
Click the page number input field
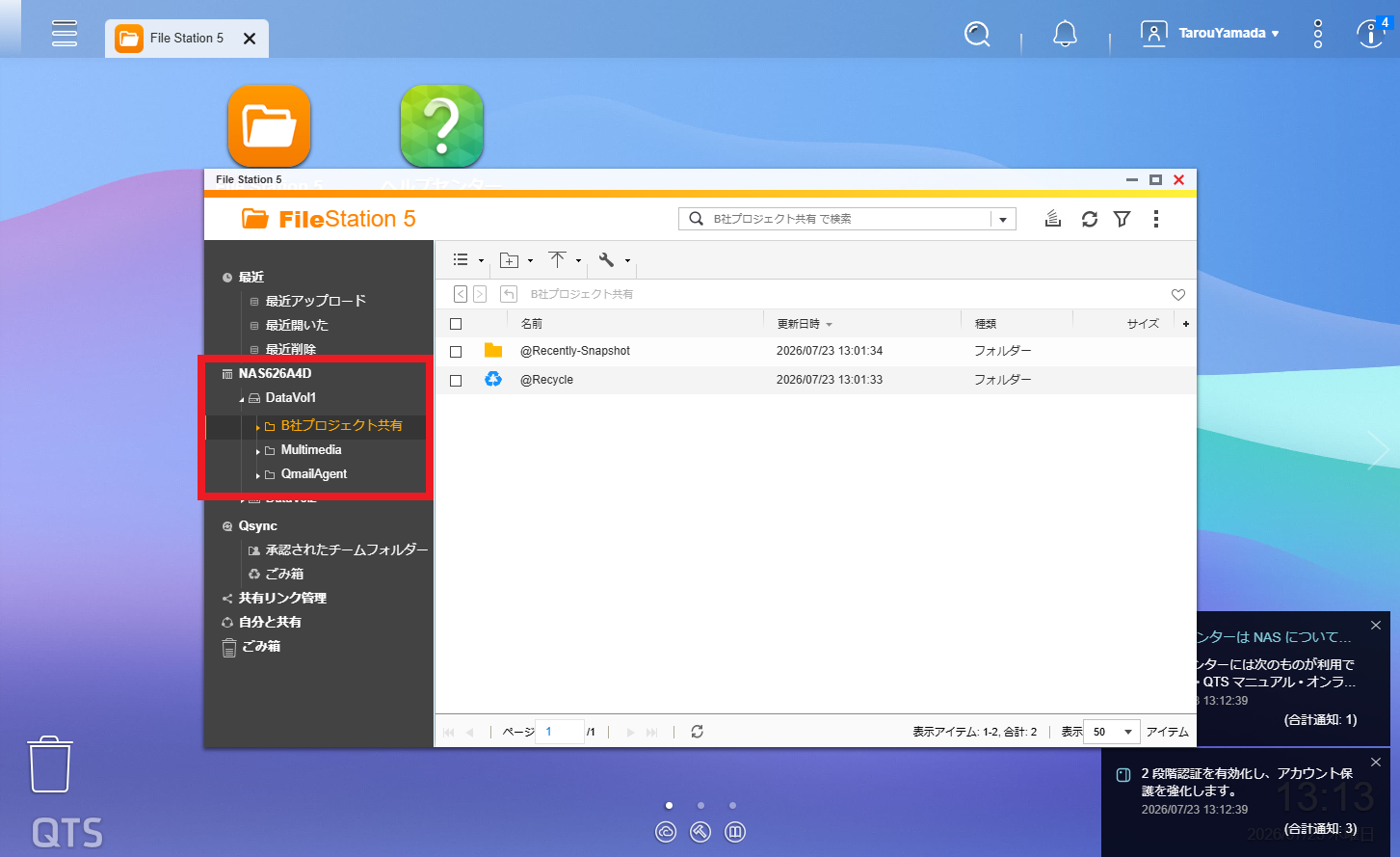click(x=560, y=732)
